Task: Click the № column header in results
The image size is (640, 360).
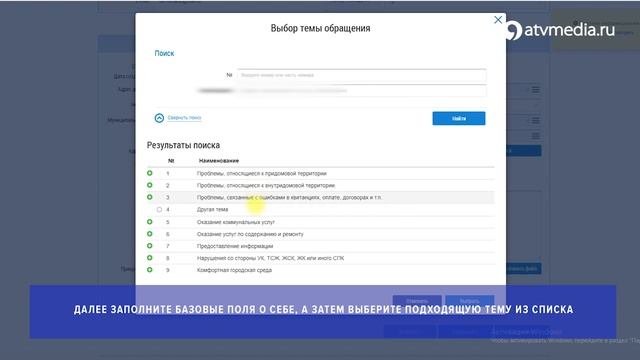Action: [171, 161]
